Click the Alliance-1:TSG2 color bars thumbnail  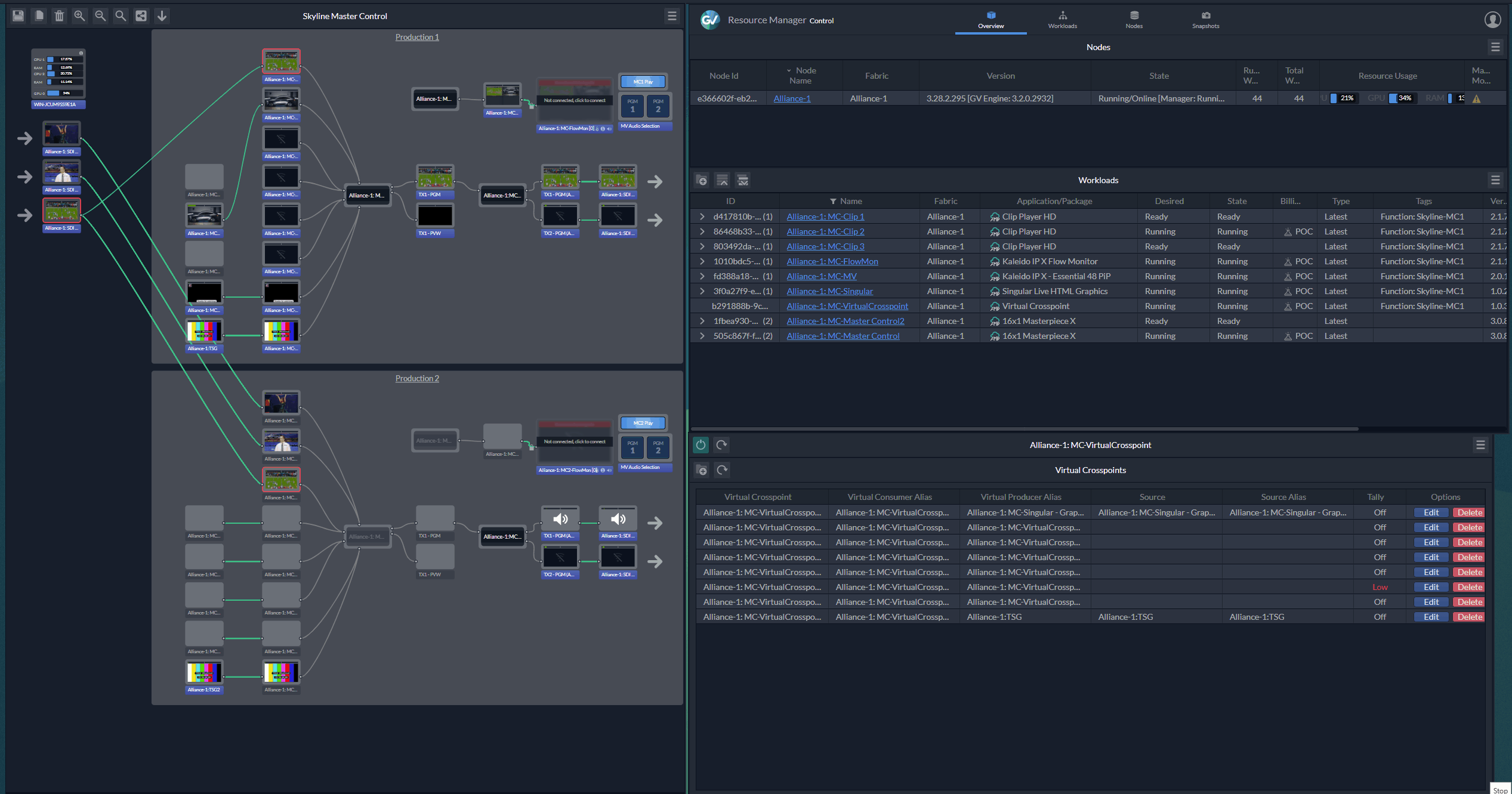[204, 672]
